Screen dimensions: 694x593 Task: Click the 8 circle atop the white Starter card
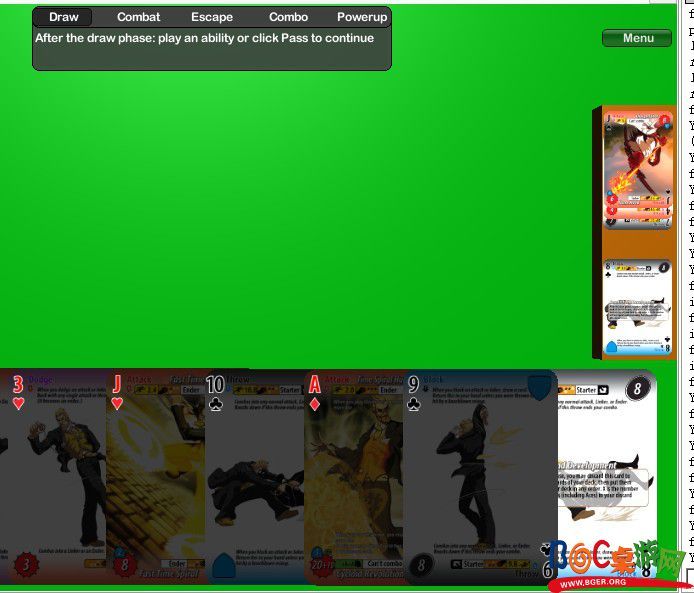click(637, 388)
